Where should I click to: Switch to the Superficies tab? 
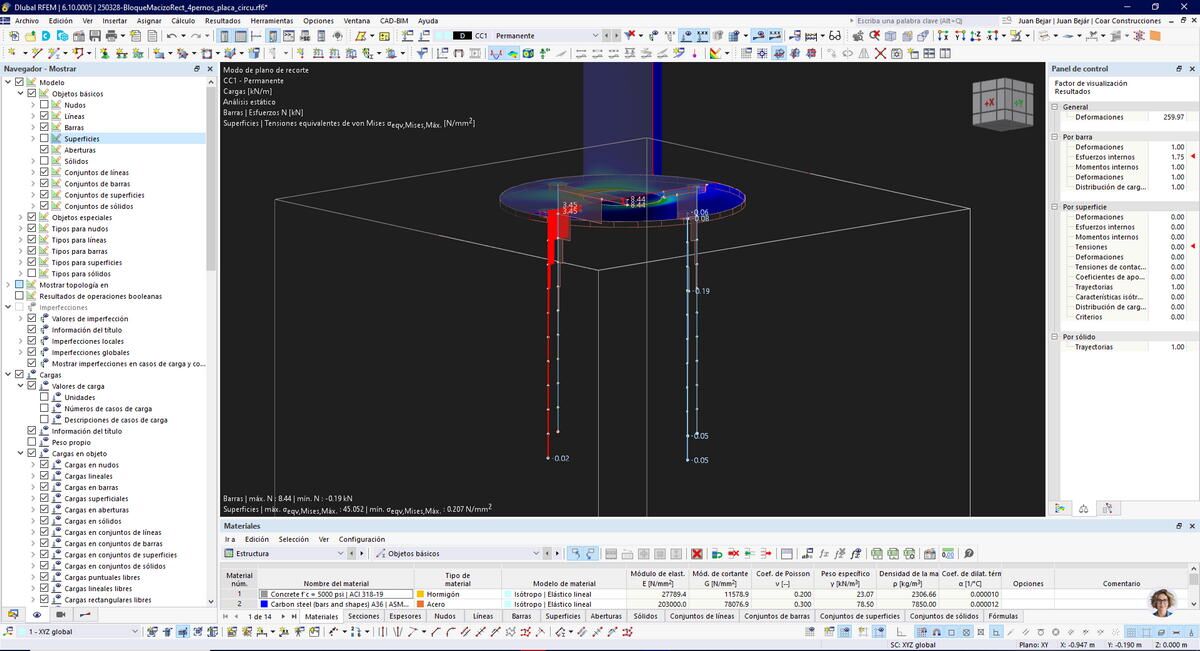pos(563,617)
